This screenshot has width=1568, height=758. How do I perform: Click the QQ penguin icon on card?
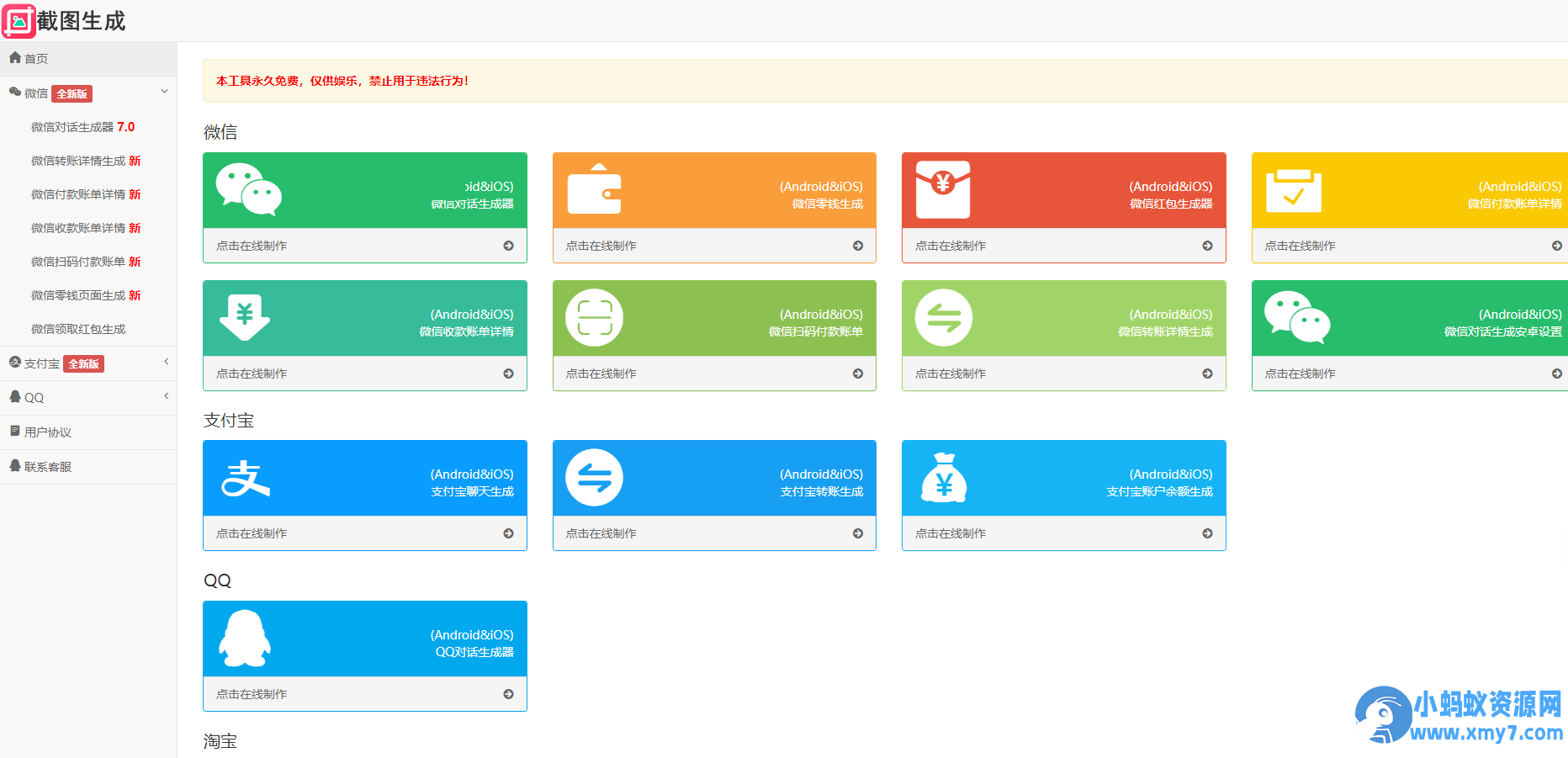point(245,639)
